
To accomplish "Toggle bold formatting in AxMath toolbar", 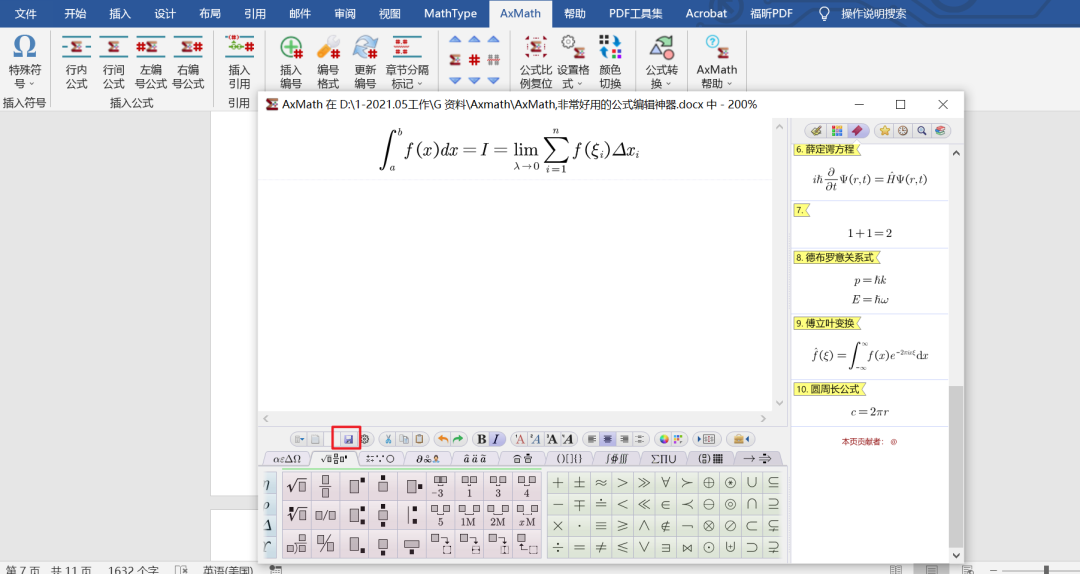I will [x=482, y=439].
